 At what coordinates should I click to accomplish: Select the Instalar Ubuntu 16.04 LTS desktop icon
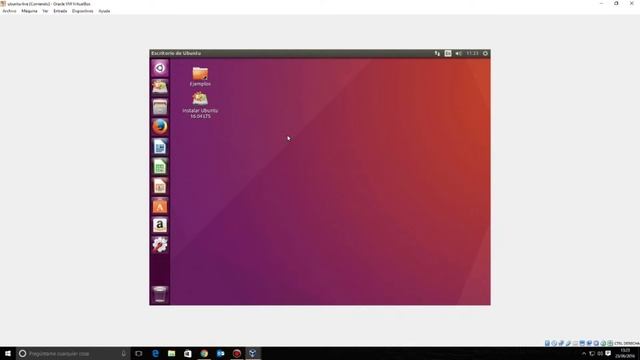tap(200, 105)
